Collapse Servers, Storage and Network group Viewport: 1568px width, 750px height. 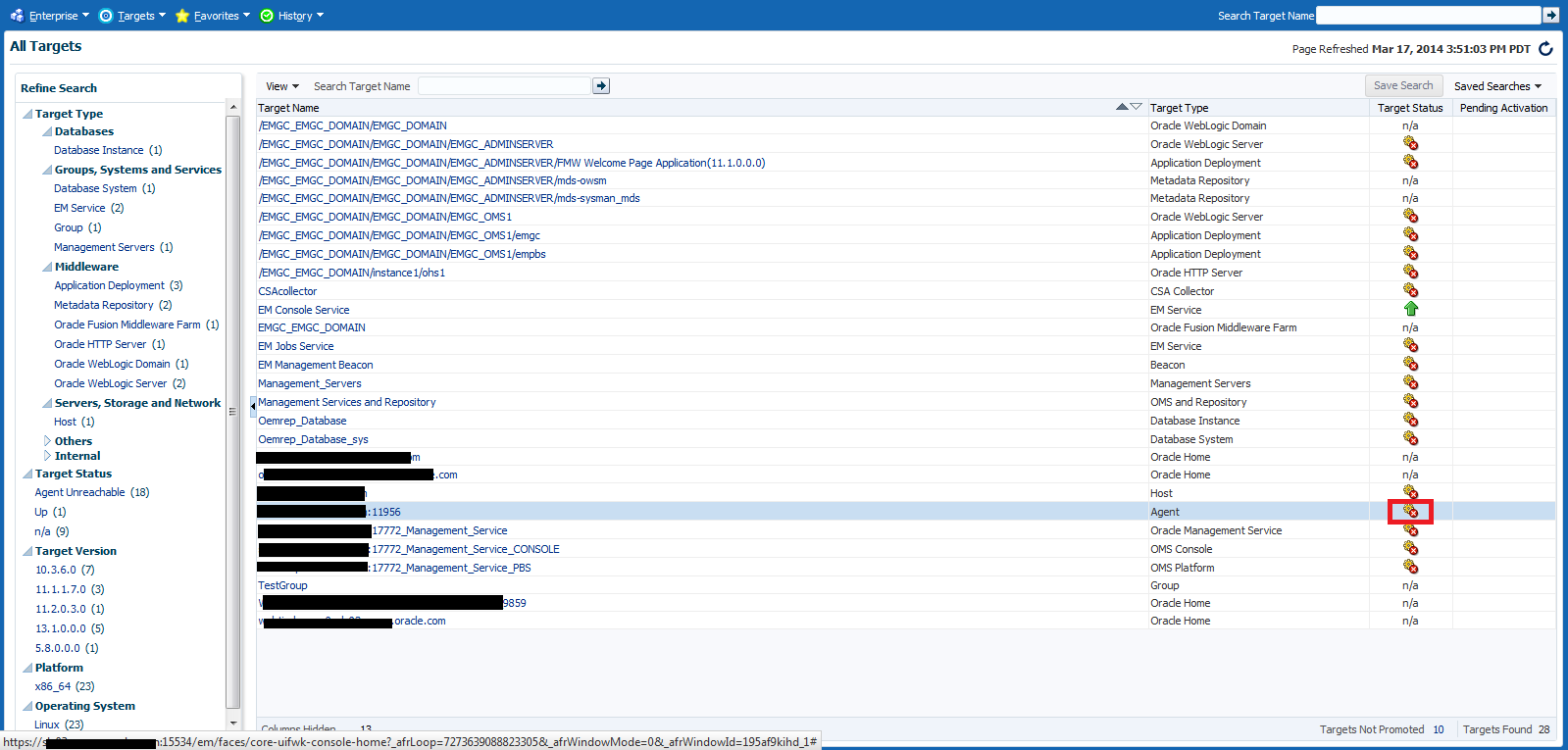coord(47,403)
